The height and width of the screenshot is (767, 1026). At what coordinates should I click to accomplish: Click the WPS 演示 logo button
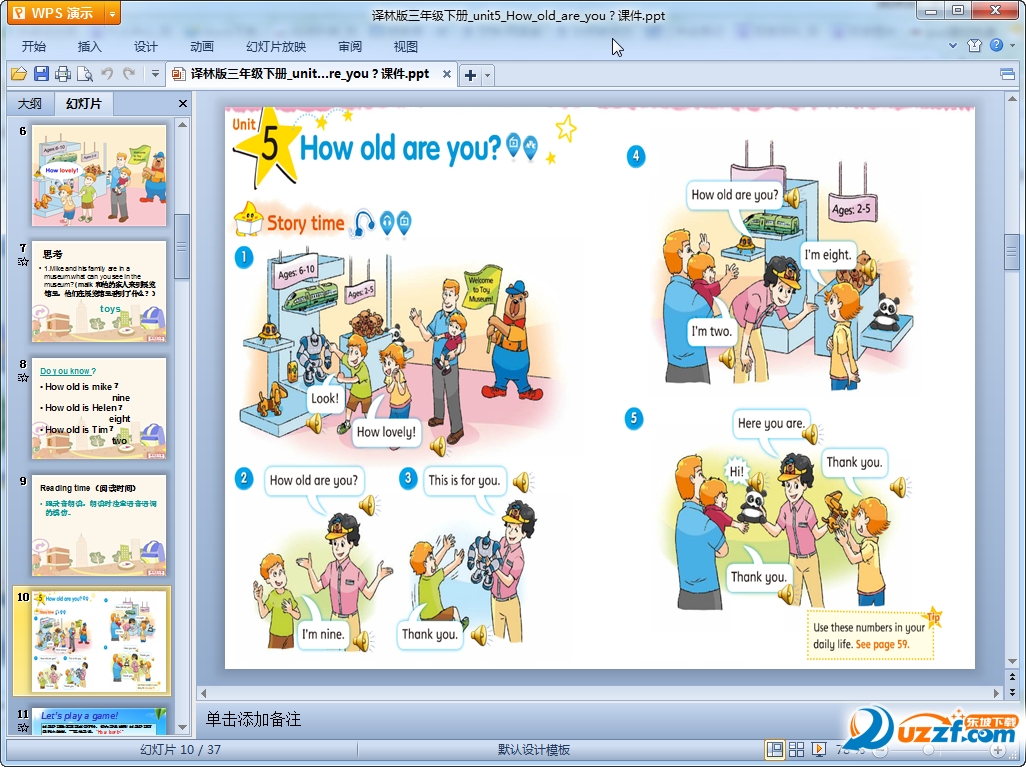[56, 13]
